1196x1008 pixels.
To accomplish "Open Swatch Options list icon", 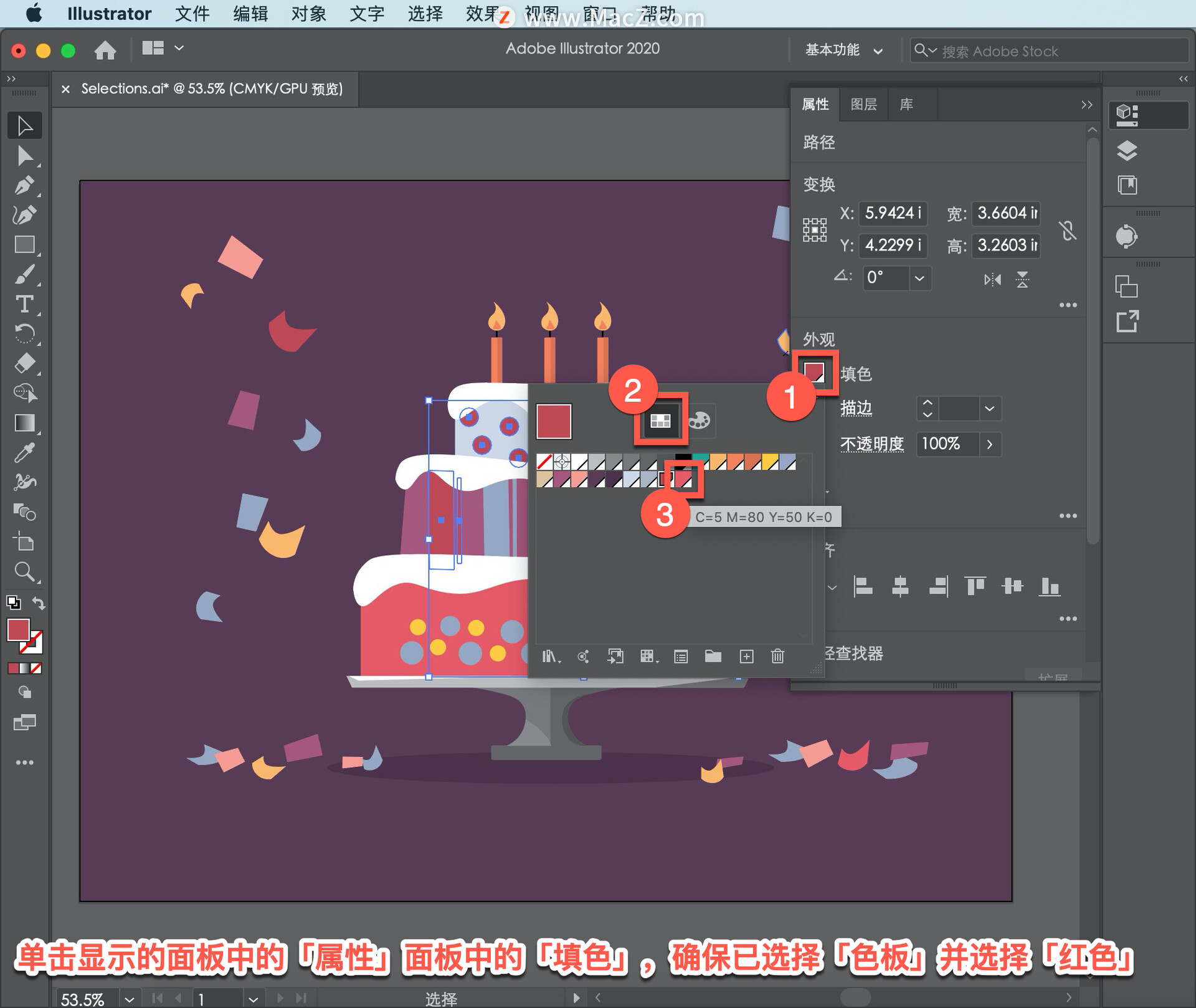I will click(x=681, y=656).
